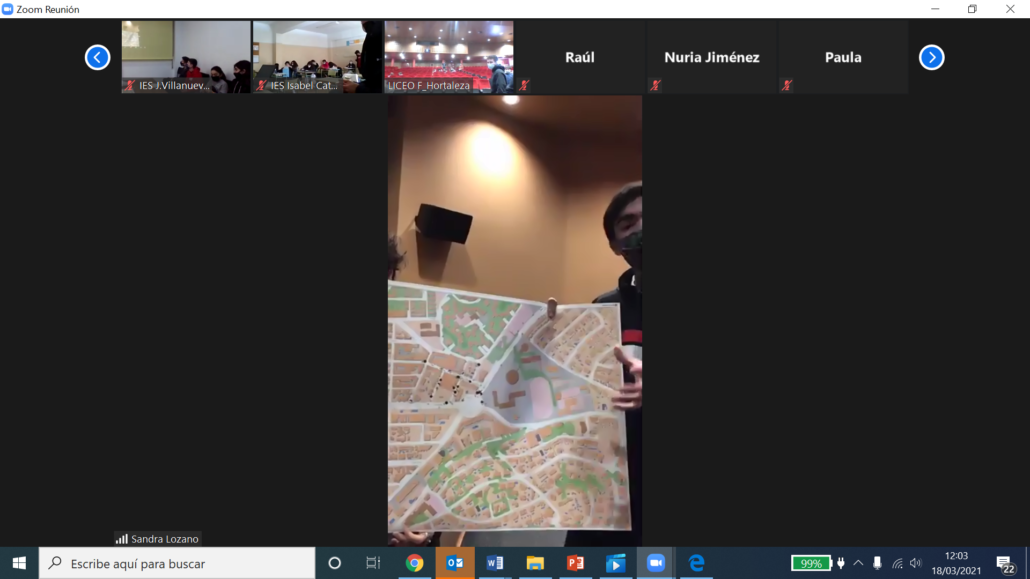Select Raúl's participant tile

[580, 57]
